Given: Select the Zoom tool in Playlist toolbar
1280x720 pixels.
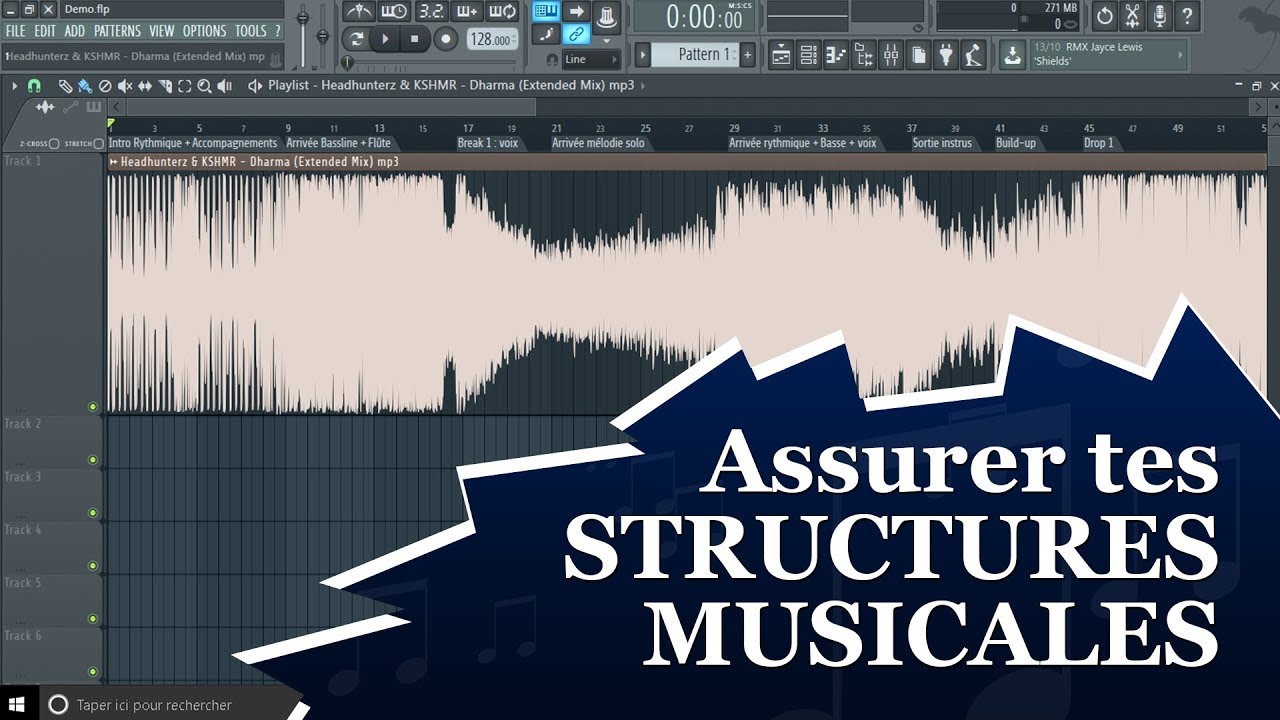Looking at the screenshot, I should [x=204, y=86].
